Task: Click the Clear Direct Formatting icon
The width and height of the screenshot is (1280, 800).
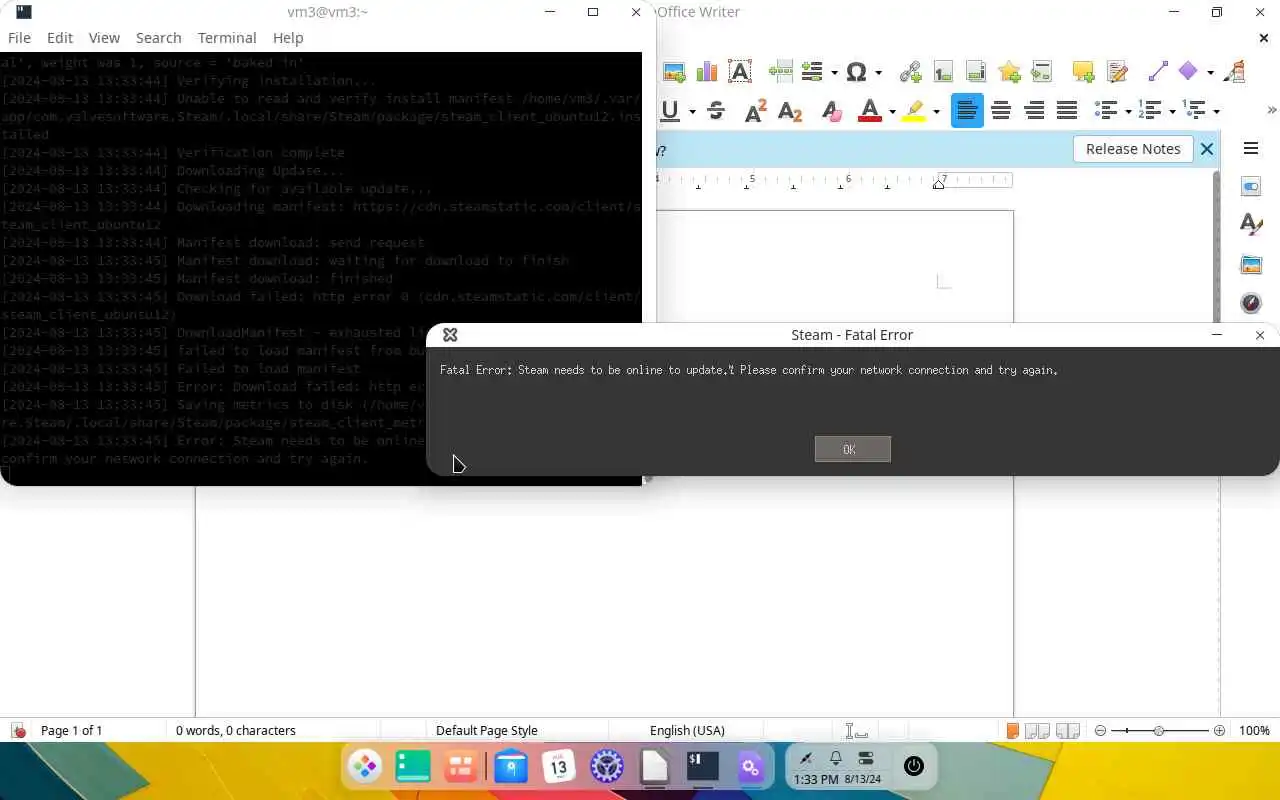Action: point(831,111)
